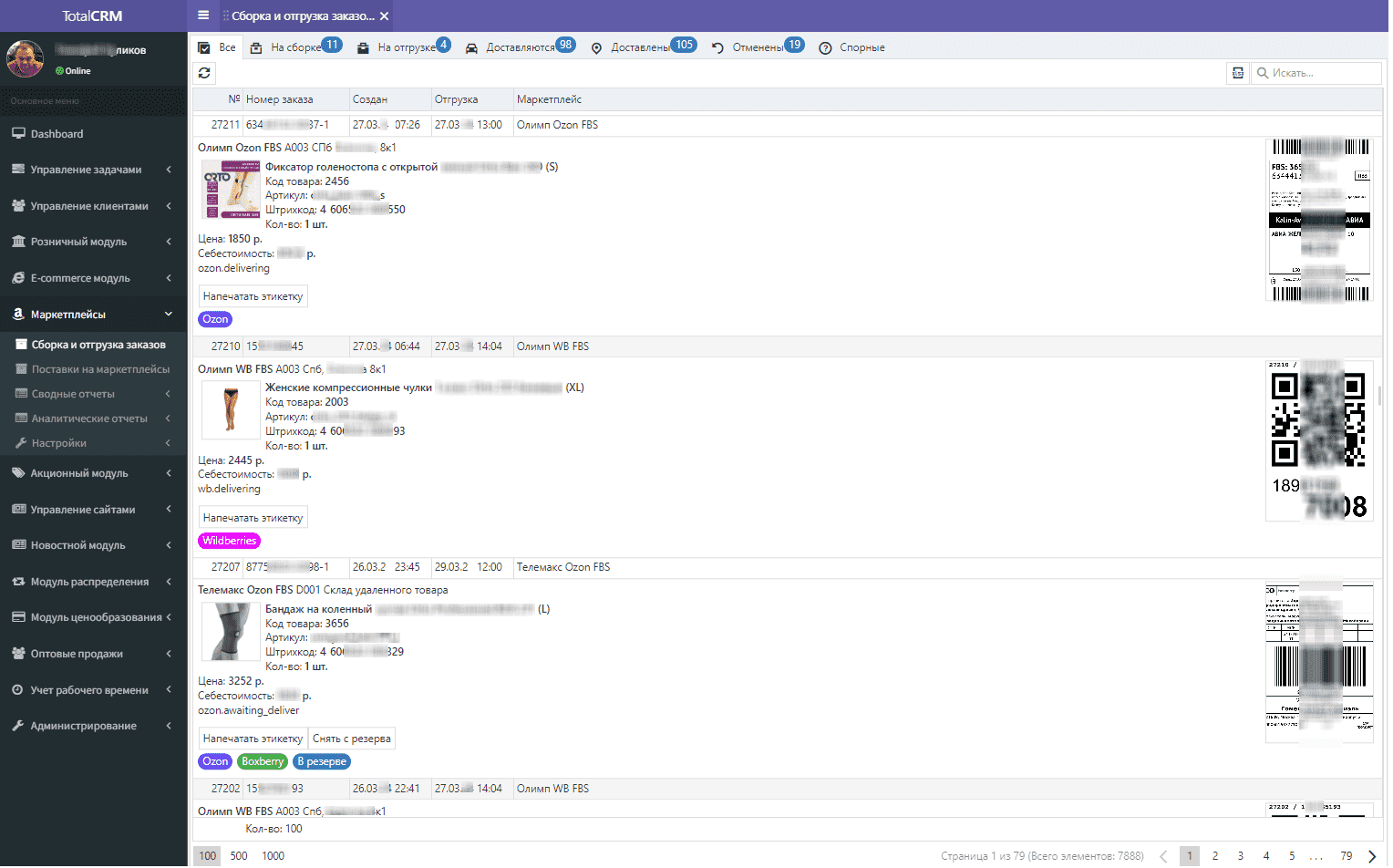Click the Модуль распределения arrows icon
The image size is (1393, 868).
pyautogui.click(x=18, y=582)
